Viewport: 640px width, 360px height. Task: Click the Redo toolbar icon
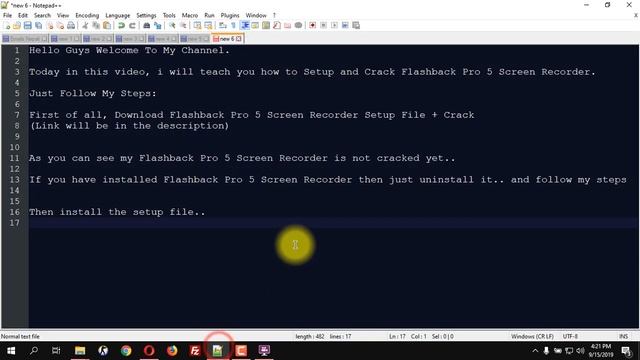point(132,26)
